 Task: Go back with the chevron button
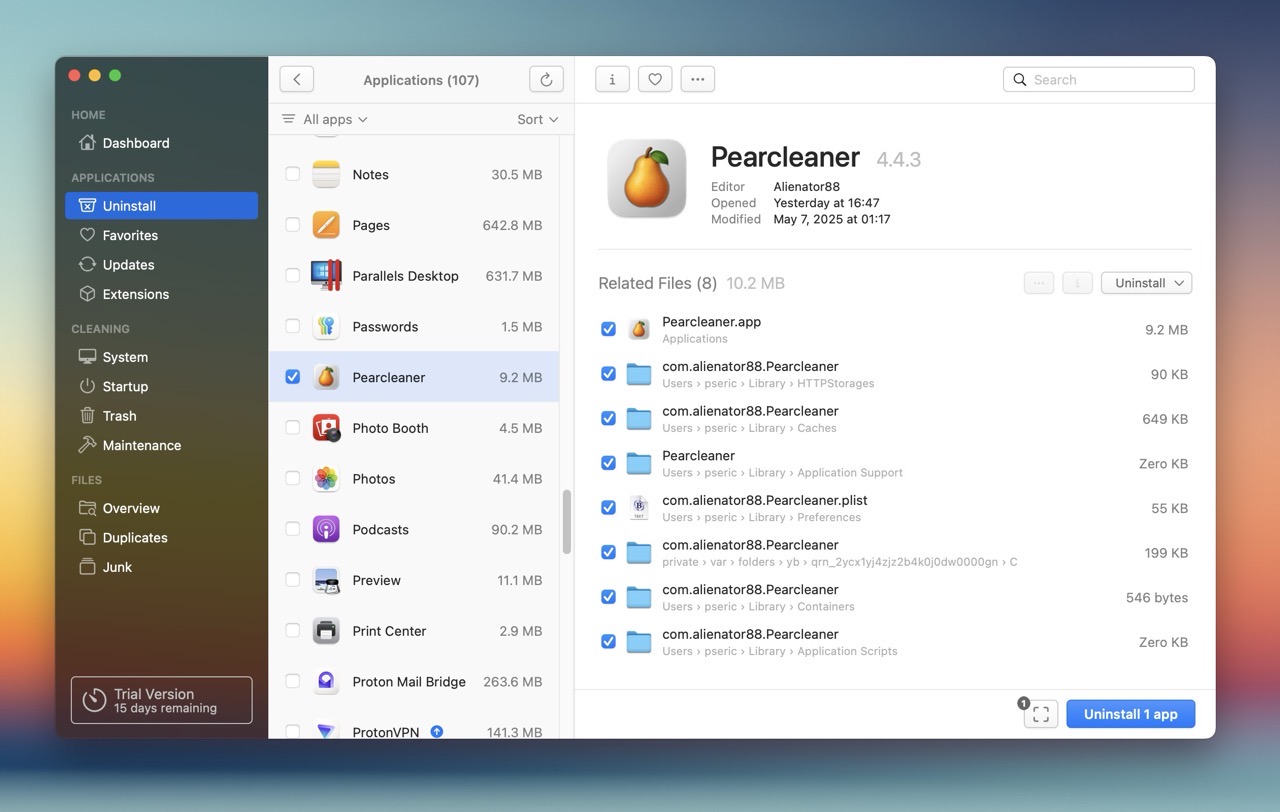click(297, 80)
